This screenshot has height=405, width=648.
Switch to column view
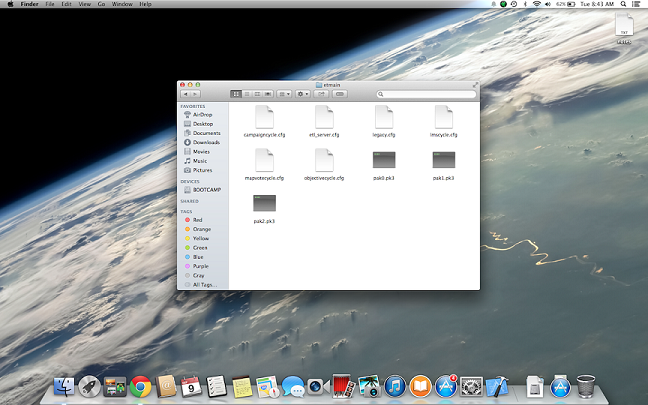257,94
